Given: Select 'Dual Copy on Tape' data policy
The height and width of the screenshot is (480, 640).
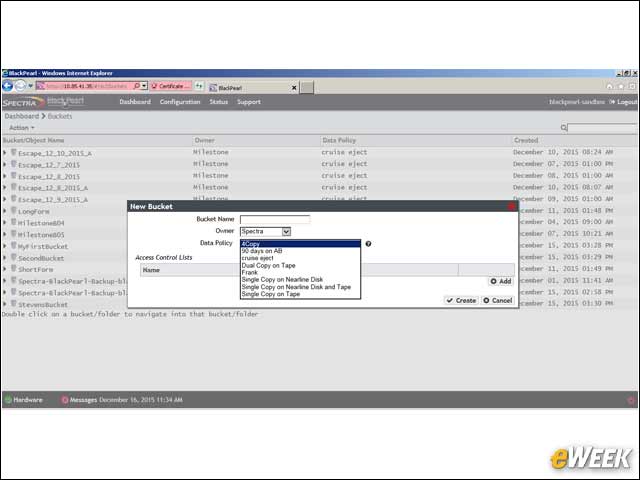Looking at the screenshot, I should [x=269, y=265].
